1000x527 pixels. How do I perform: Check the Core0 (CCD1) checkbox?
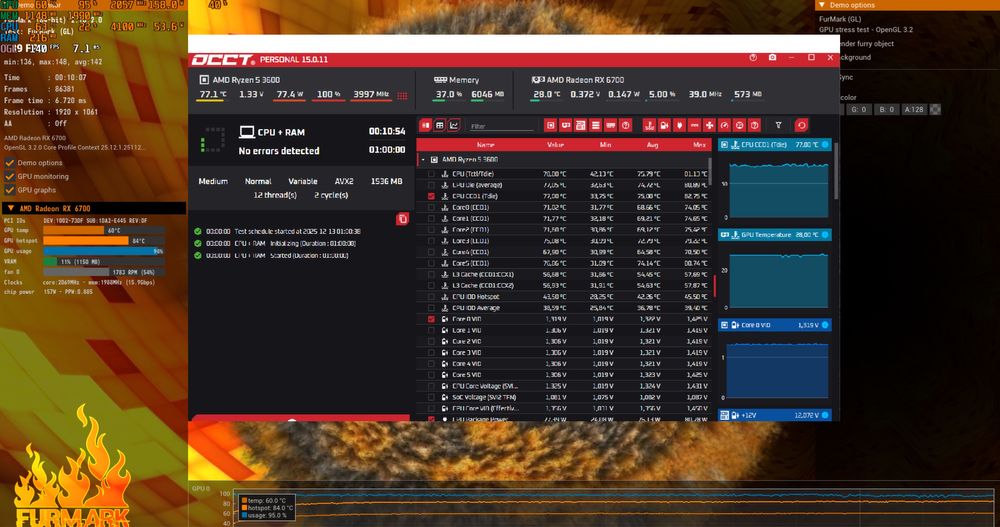[431, 207]
